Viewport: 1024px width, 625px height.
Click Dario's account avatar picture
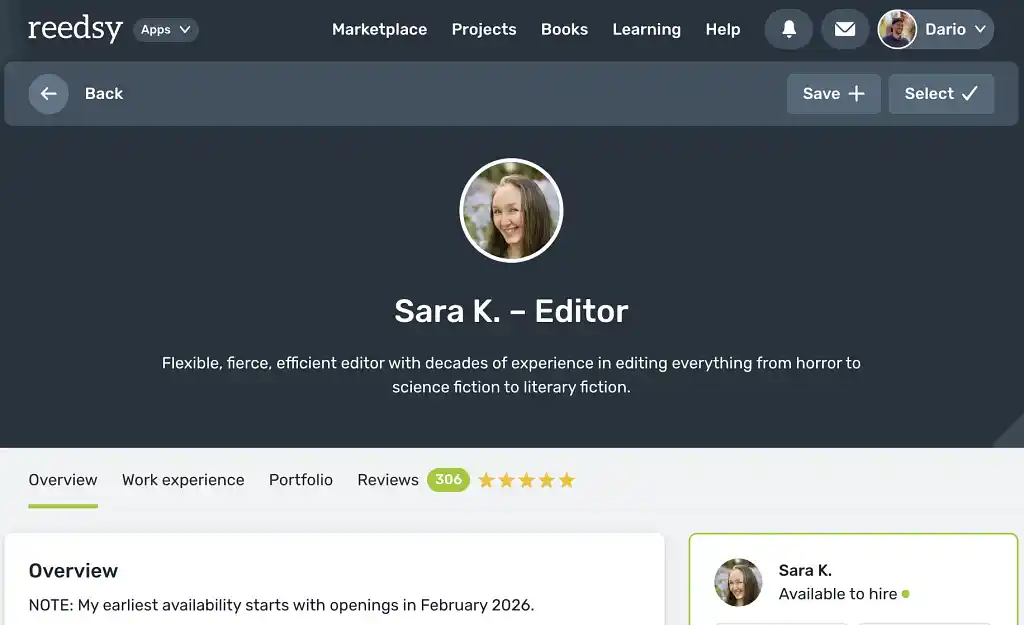[897, 29]
